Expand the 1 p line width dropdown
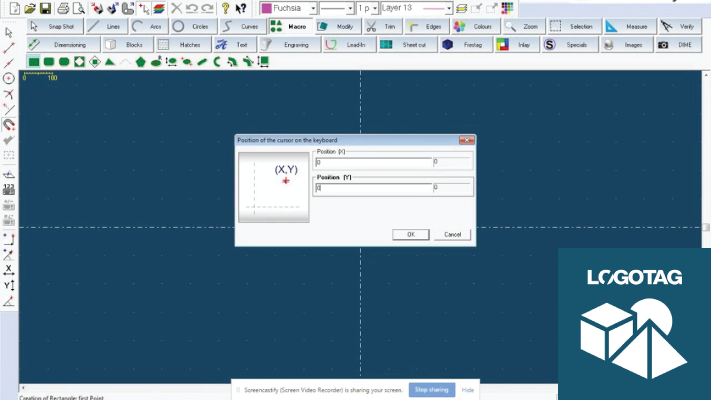712x400 pixels. 374,8
